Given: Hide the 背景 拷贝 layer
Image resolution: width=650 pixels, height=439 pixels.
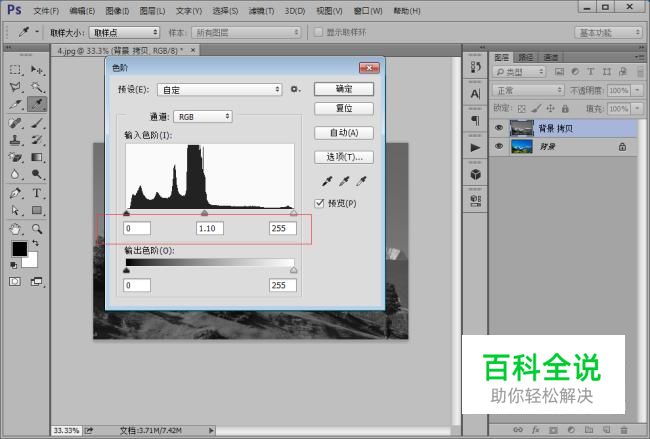Looking at the screenshot, I should coord(499,128).
